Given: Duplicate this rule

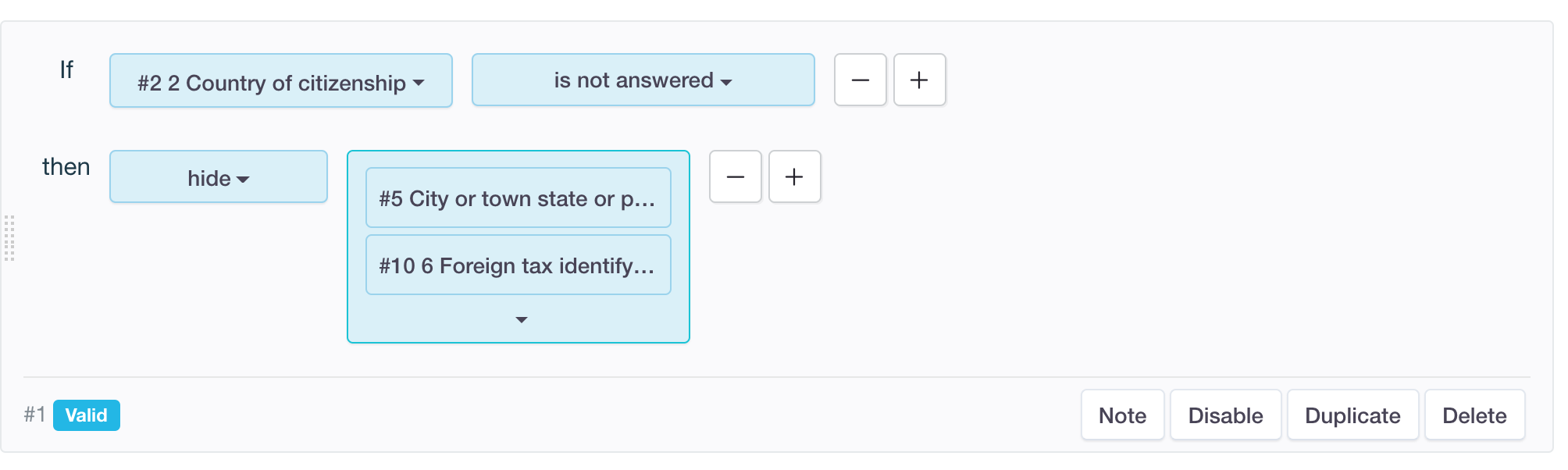Looking at the screenshot, I should click(x=1352, y=415).
